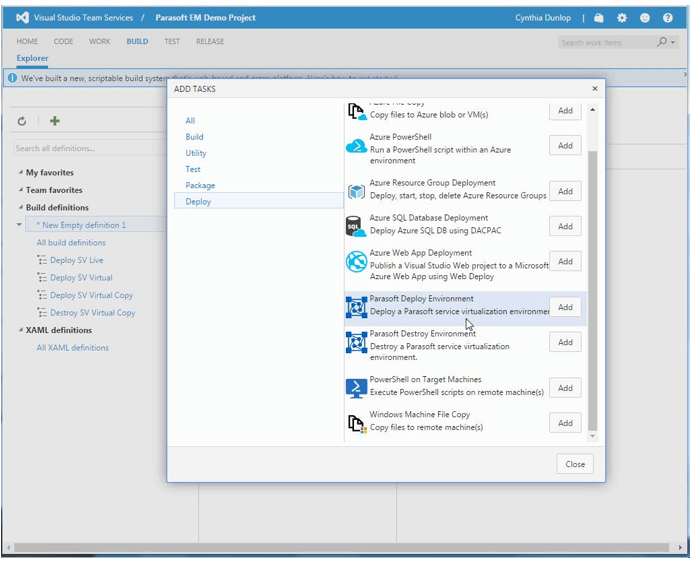Click the Close button in dialog
This screenshot has height=561, width=694.
coord(575,464)
